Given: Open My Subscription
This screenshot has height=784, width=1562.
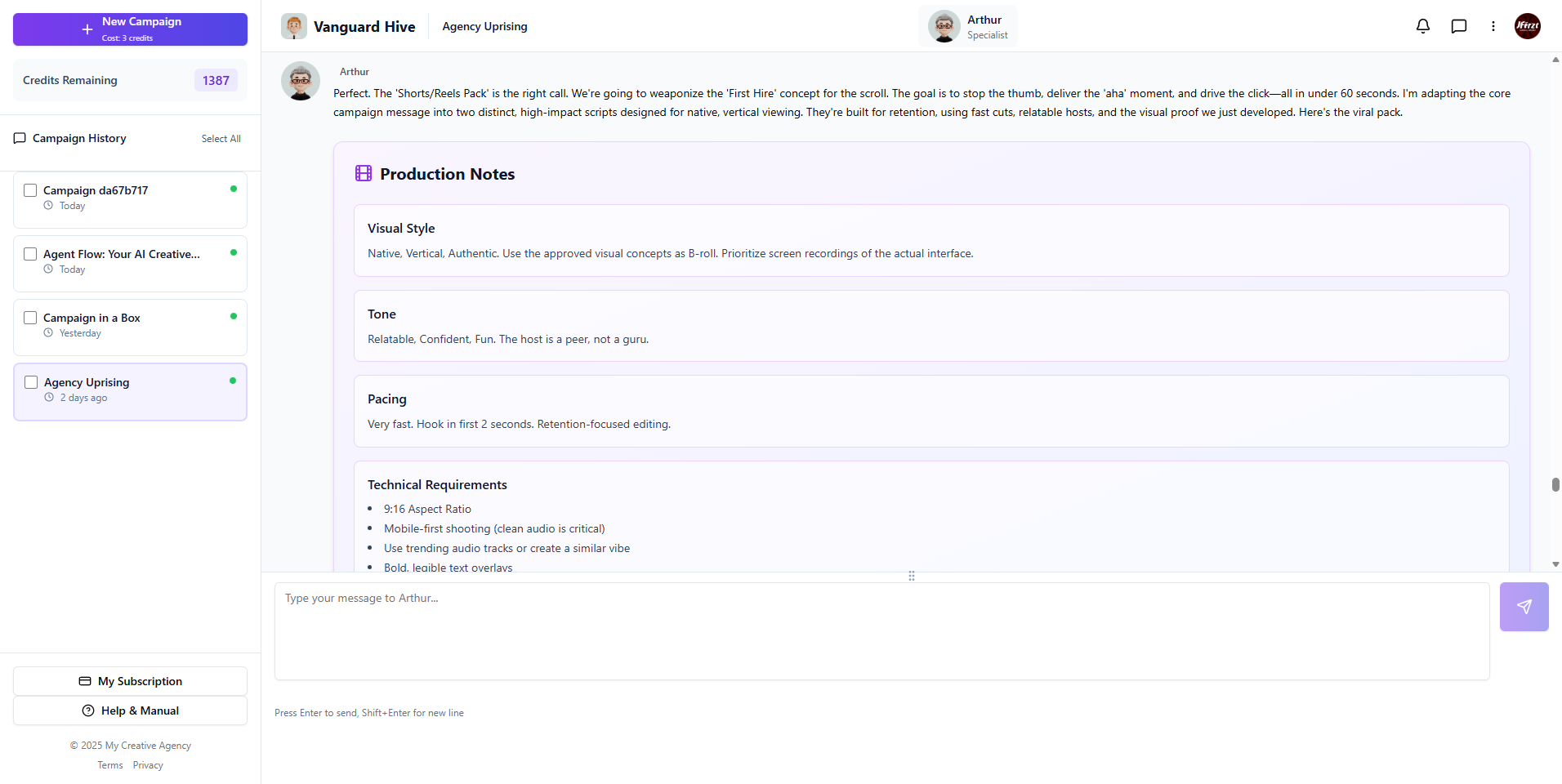Looking at the screenshot, I should pos(130,681).
